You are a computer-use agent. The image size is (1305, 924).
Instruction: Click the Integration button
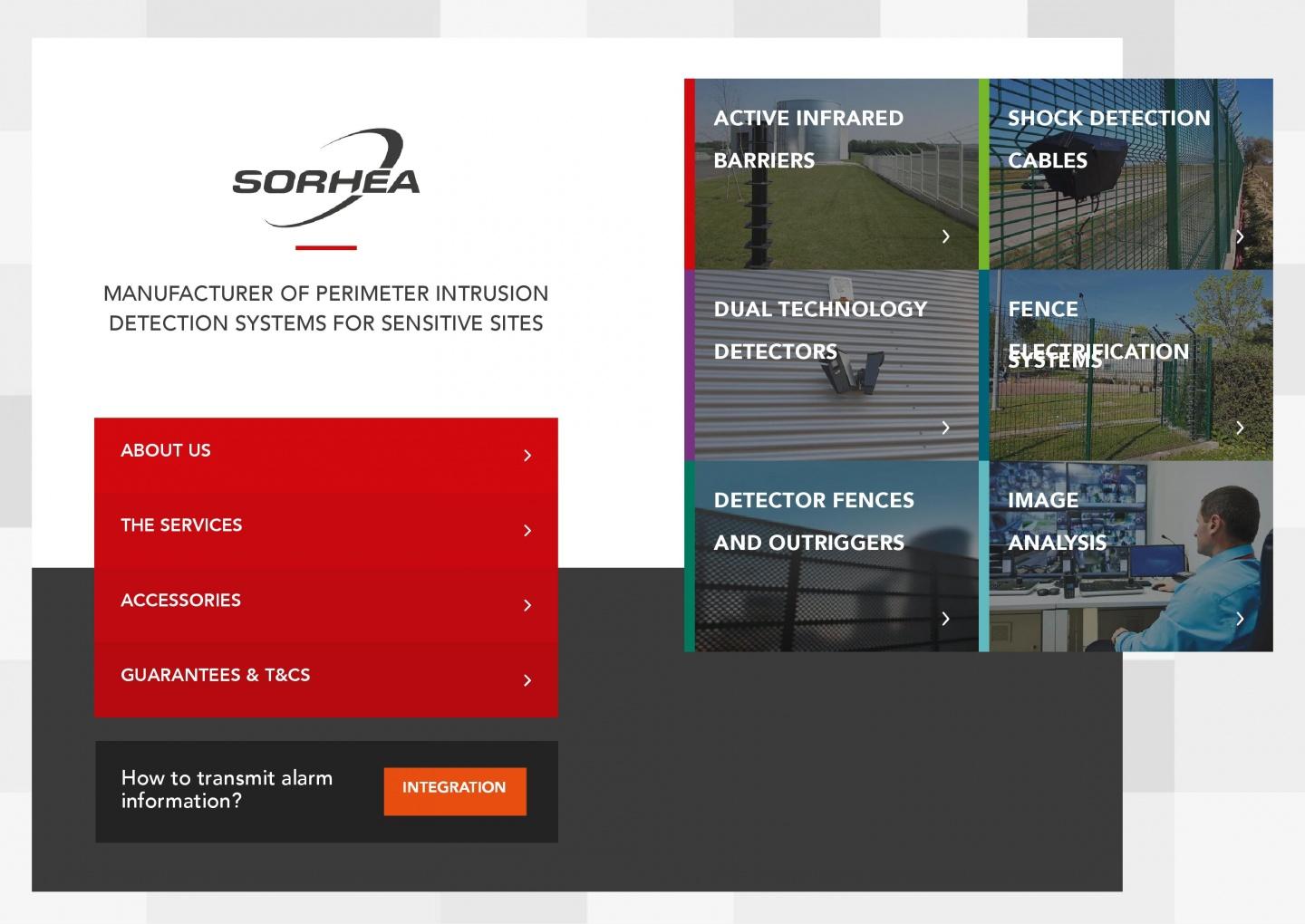[454, 789]
